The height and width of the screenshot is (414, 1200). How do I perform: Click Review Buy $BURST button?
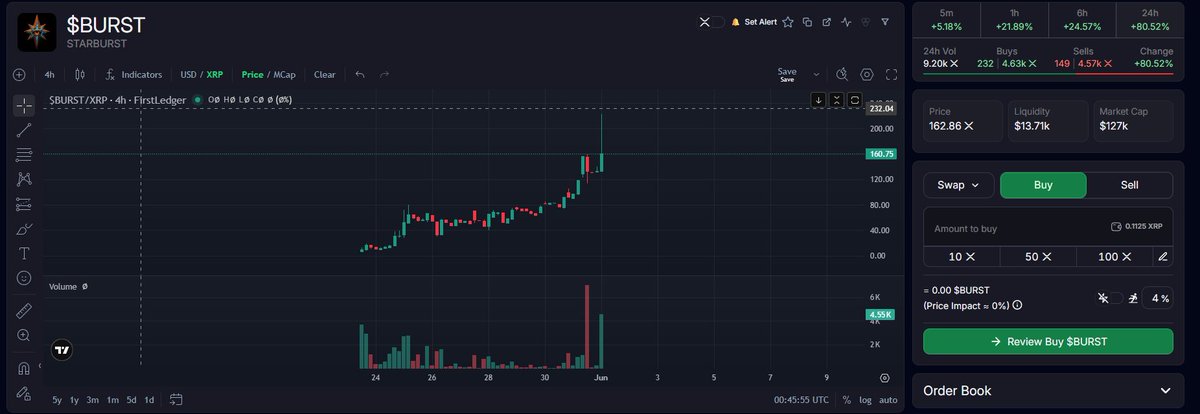coord(1047,341)
